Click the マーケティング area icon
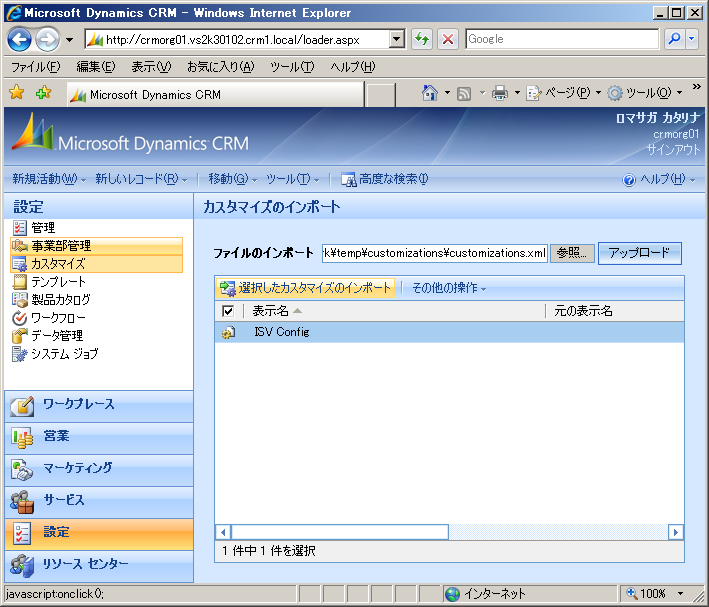 pos(22,470)
